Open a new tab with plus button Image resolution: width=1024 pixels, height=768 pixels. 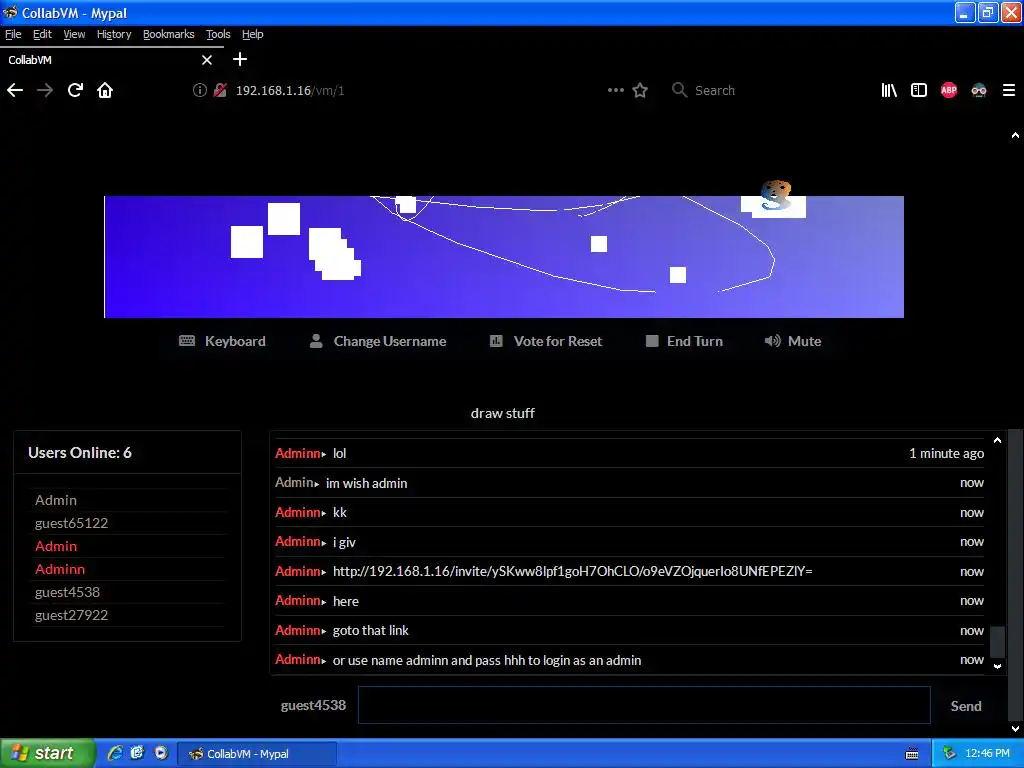240,59
